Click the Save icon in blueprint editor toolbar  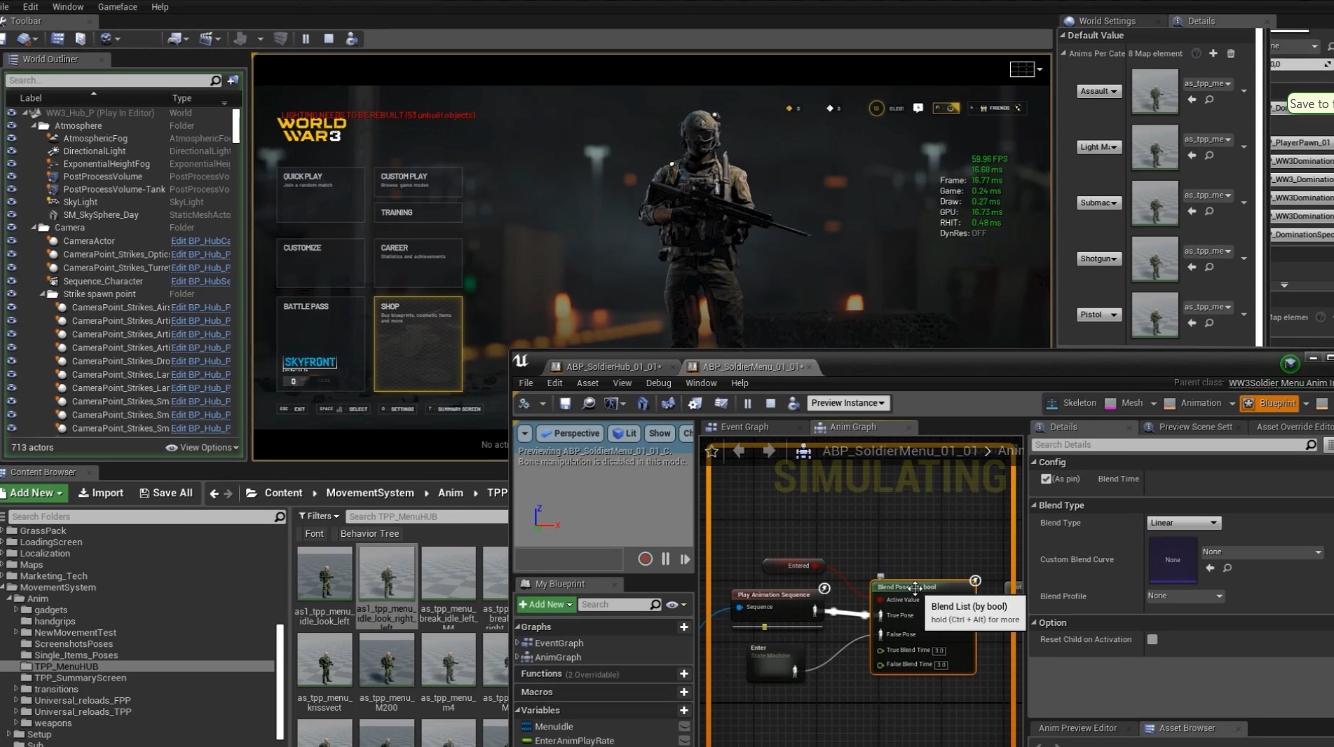565,403
